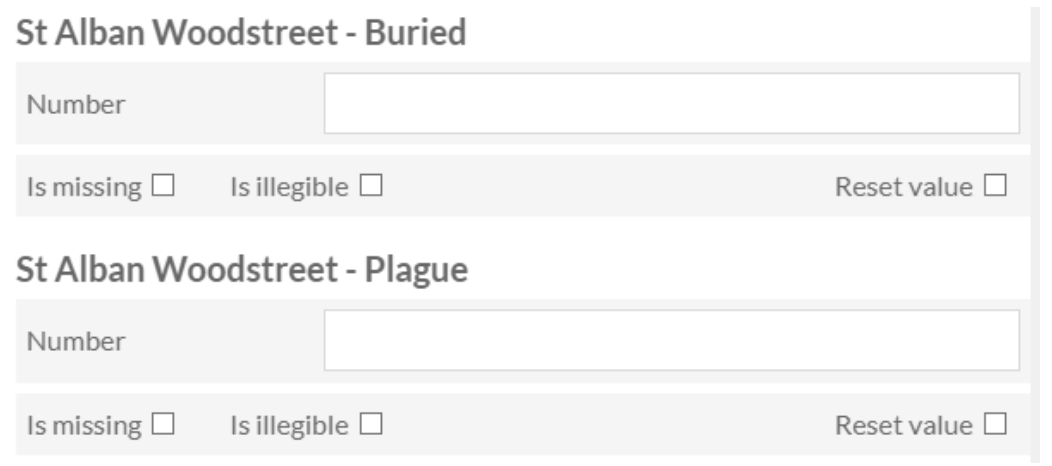Viewport: 1052px width, 466px height.
Task: Click the 'Is missing' label text under Buried
Action: click(84, 187)
